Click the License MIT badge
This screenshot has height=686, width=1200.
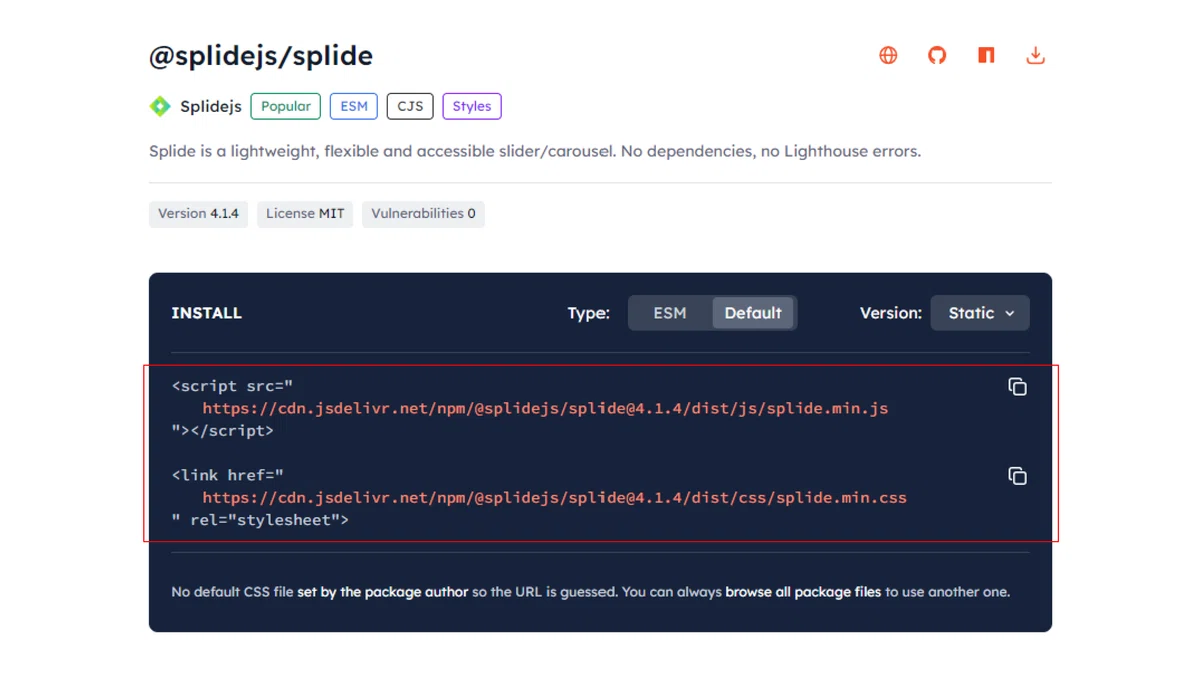[305, 214]
